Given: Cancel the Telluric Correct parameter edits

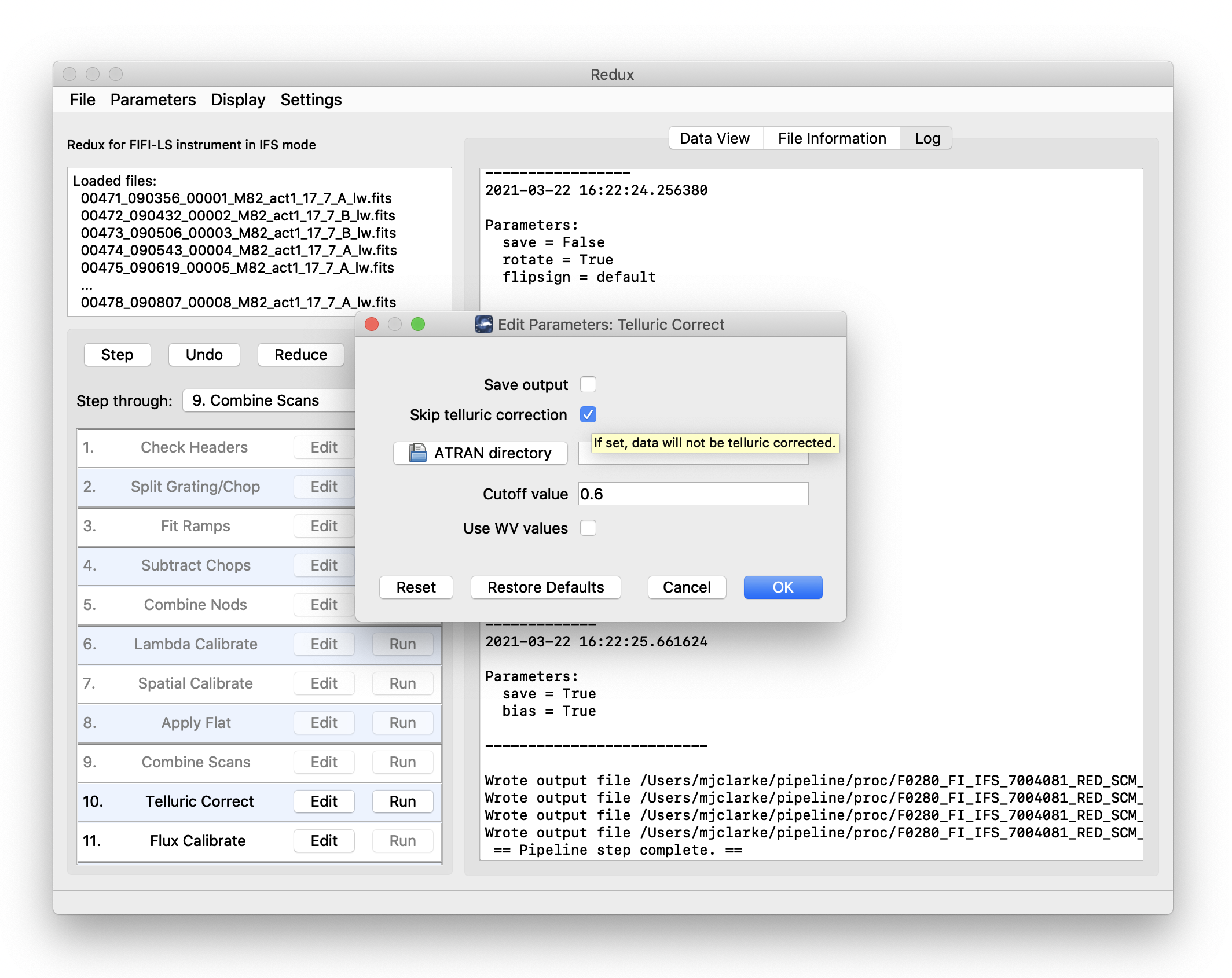Looking at the screenshot, I should pyautogui.click(x=687, y=587).
